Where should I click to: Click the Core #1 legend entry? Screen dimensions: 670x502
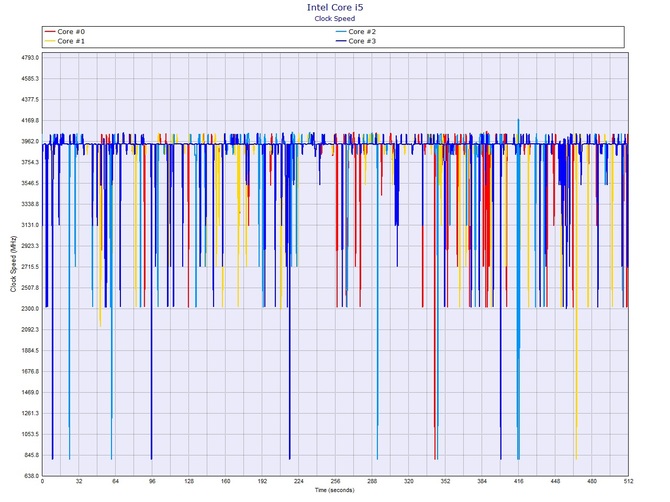coord(65,41)
